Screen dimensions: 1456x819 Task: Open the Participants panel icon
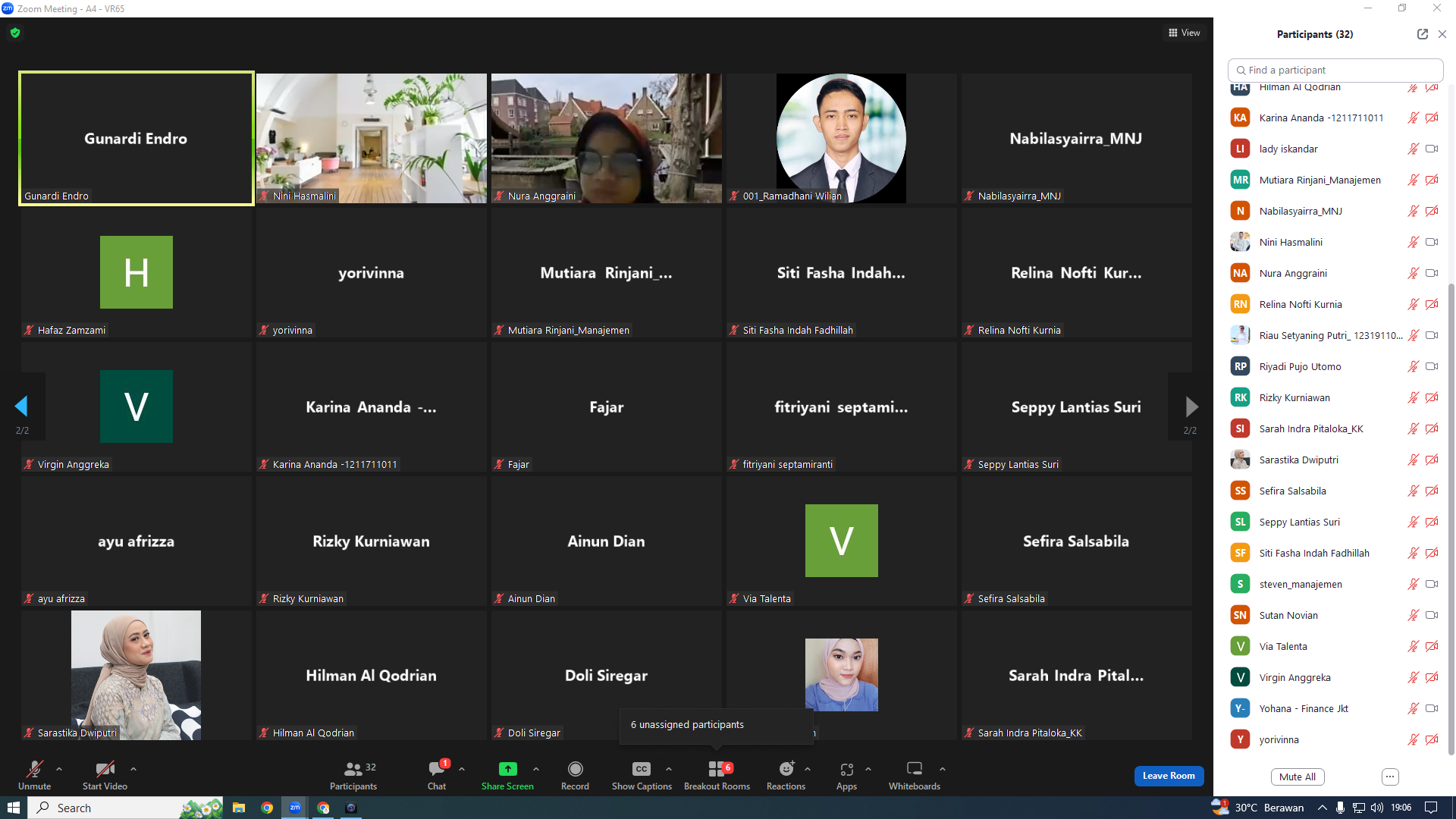353,769
